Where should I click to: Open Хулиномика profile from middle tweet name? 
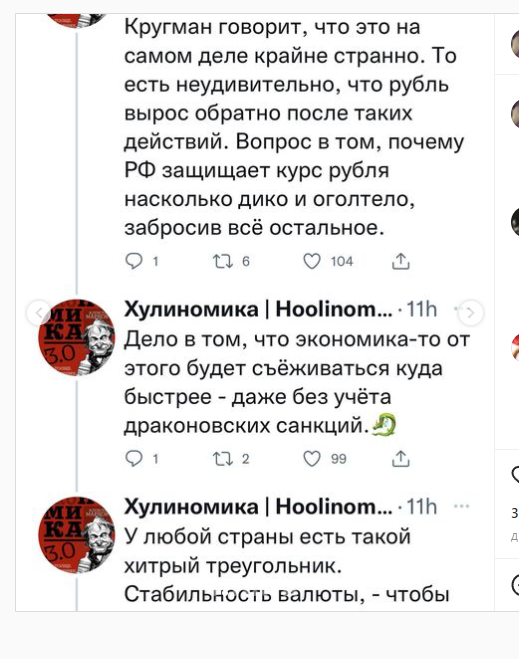(x=258, y=309)
